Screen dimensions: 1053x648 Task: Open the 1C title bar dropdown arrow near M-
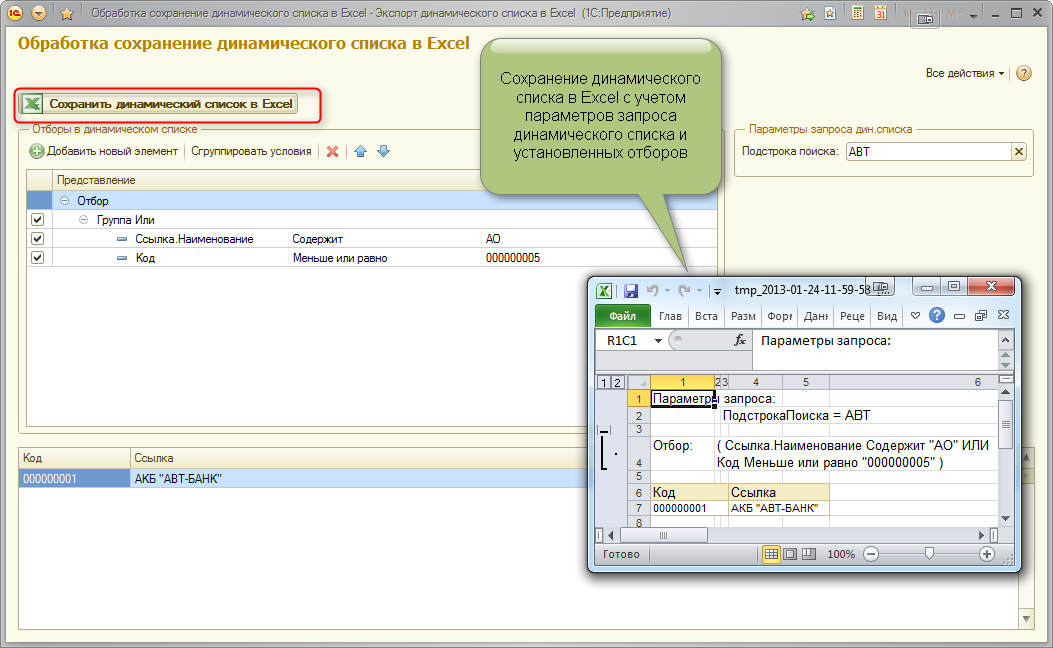pos(973,15)
